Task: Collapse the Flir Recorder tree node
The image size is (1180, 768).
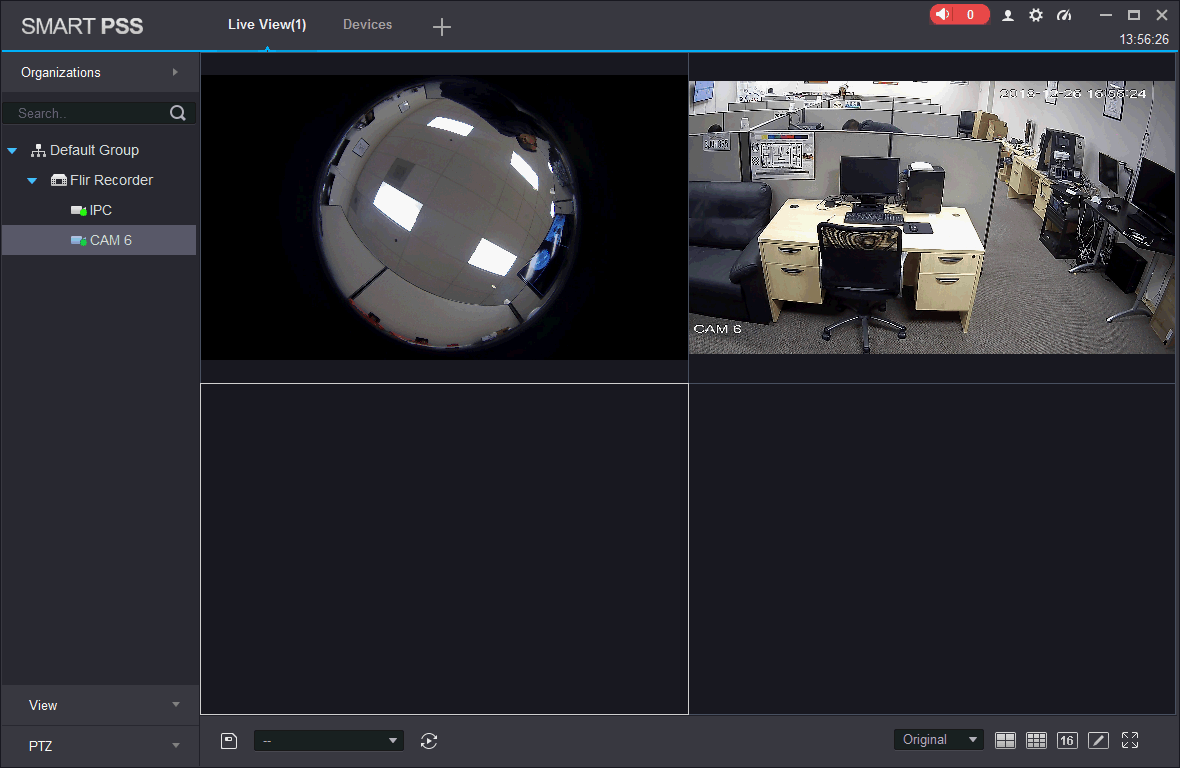Action: (32, 181)
